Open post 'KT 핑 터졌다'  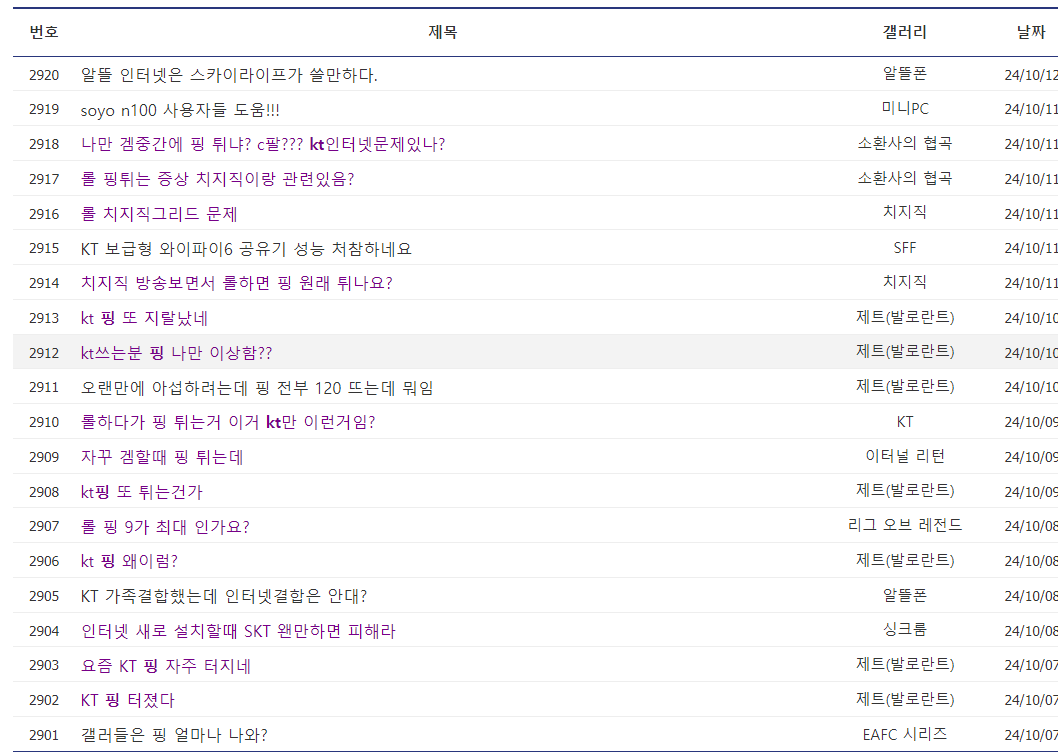click(128, 701)
